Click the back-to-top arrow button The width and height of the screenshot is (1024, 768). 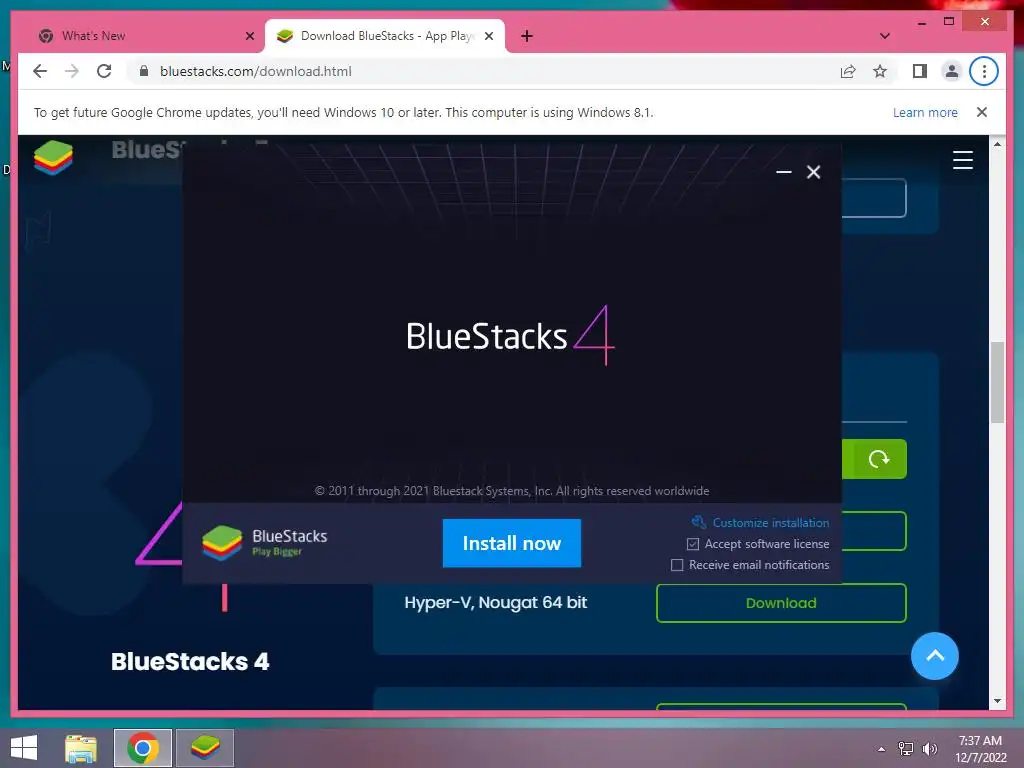[x=935, y=656]
